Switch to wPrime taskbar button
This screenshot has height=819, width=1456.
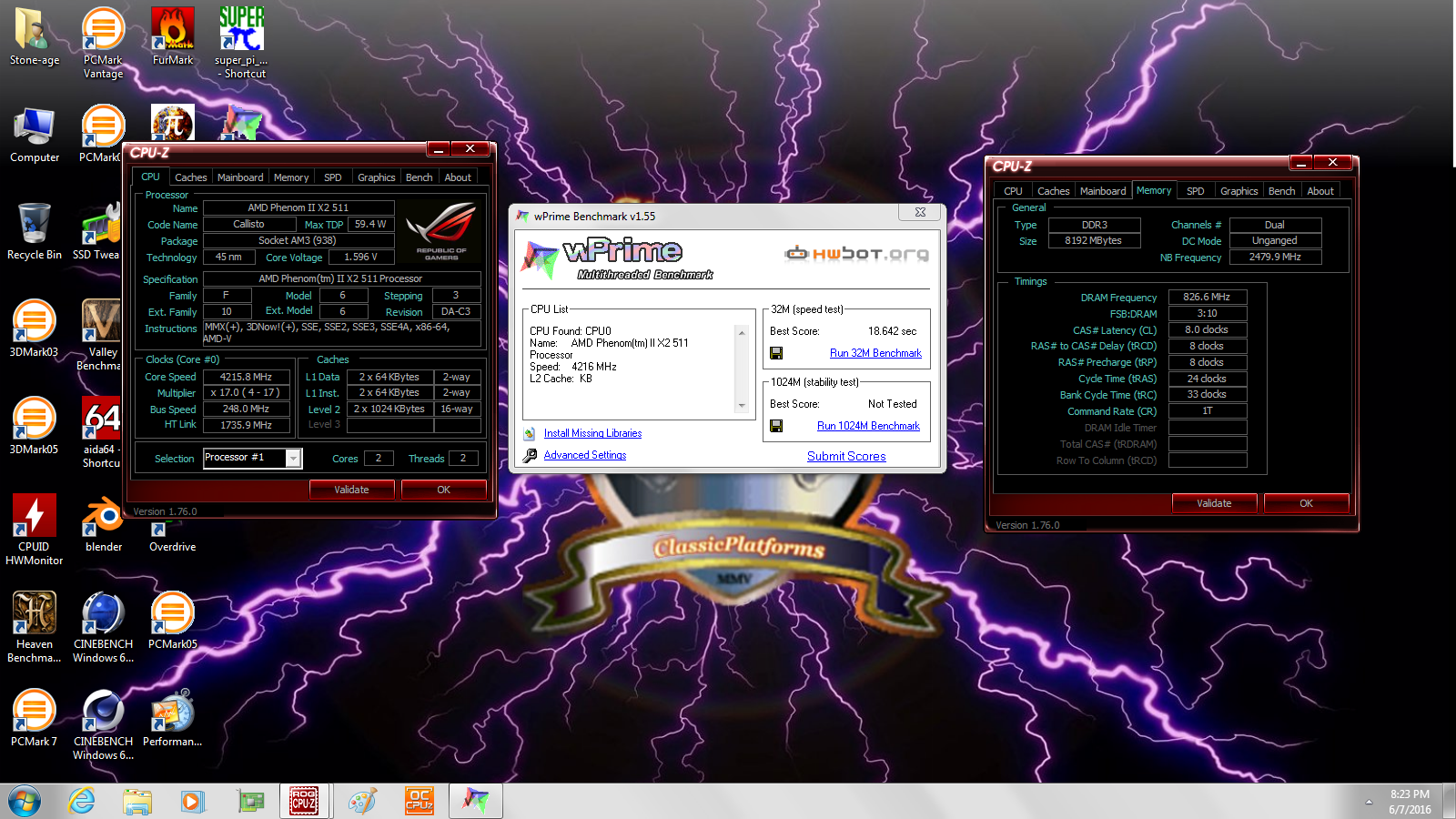point(475,802)
